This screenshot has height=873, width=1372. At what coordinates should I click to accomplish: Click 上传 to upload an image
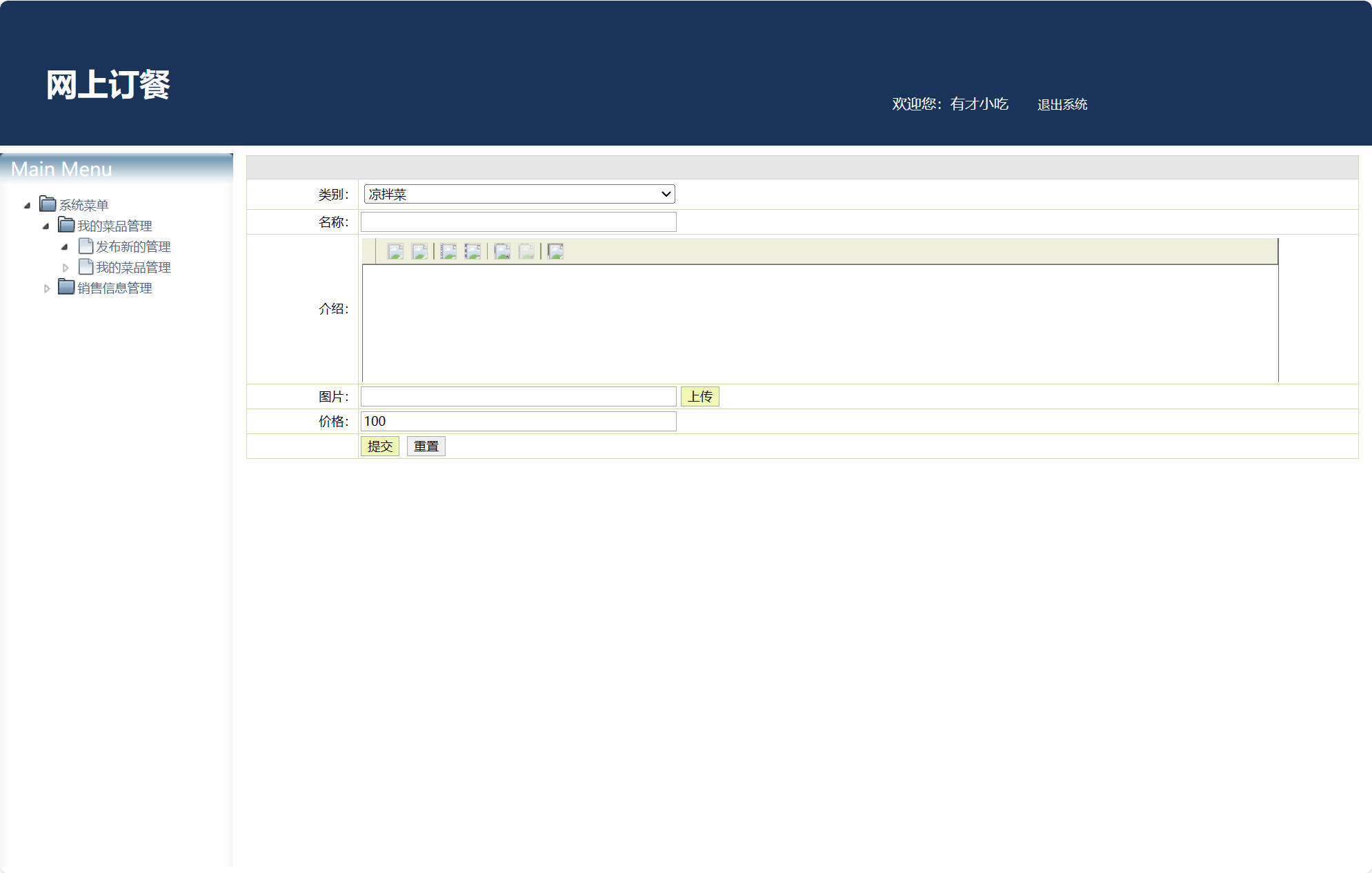(700, 396)
